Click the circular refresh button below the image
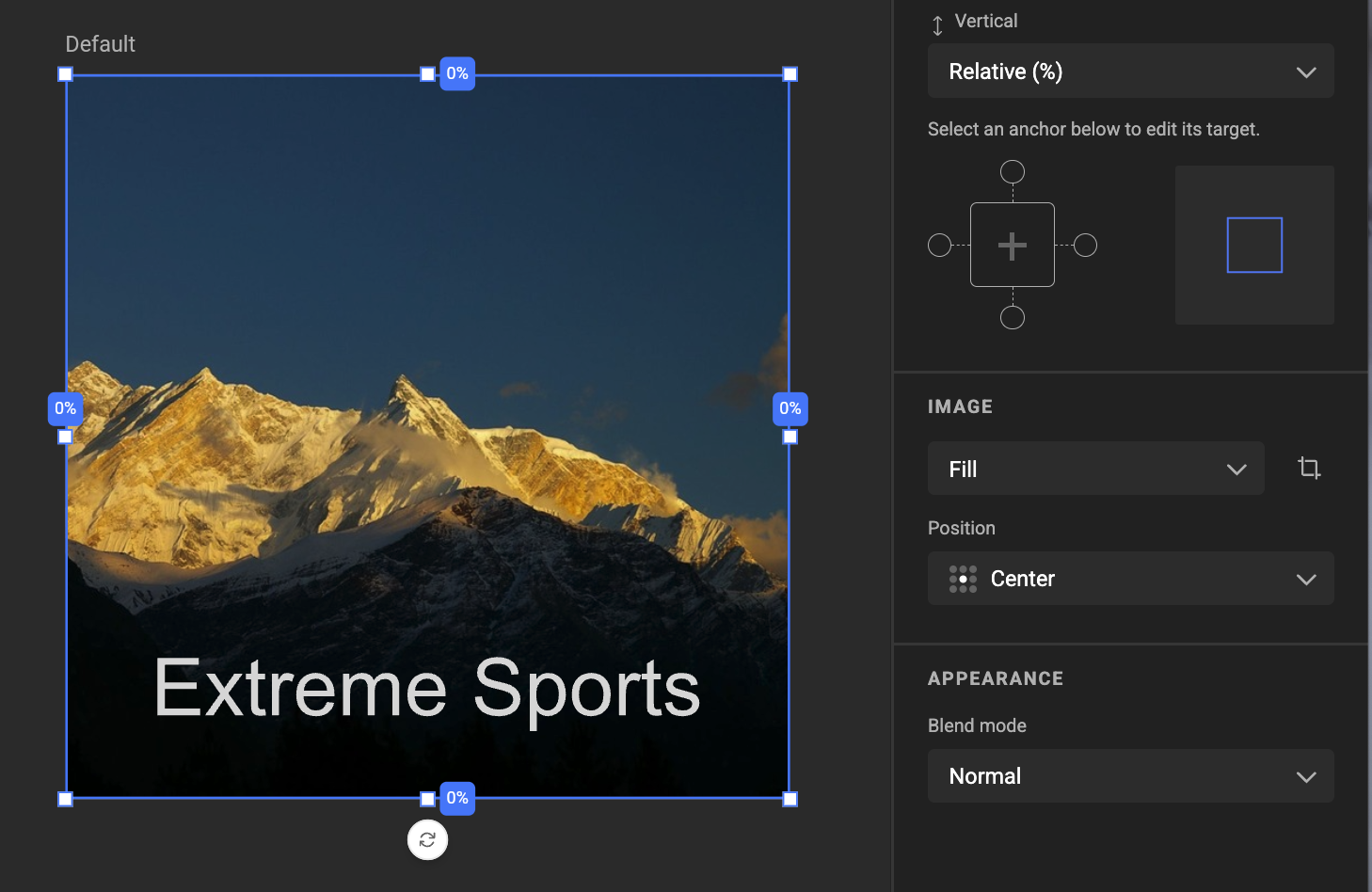The image size is (1372, 892). [427, 840]
